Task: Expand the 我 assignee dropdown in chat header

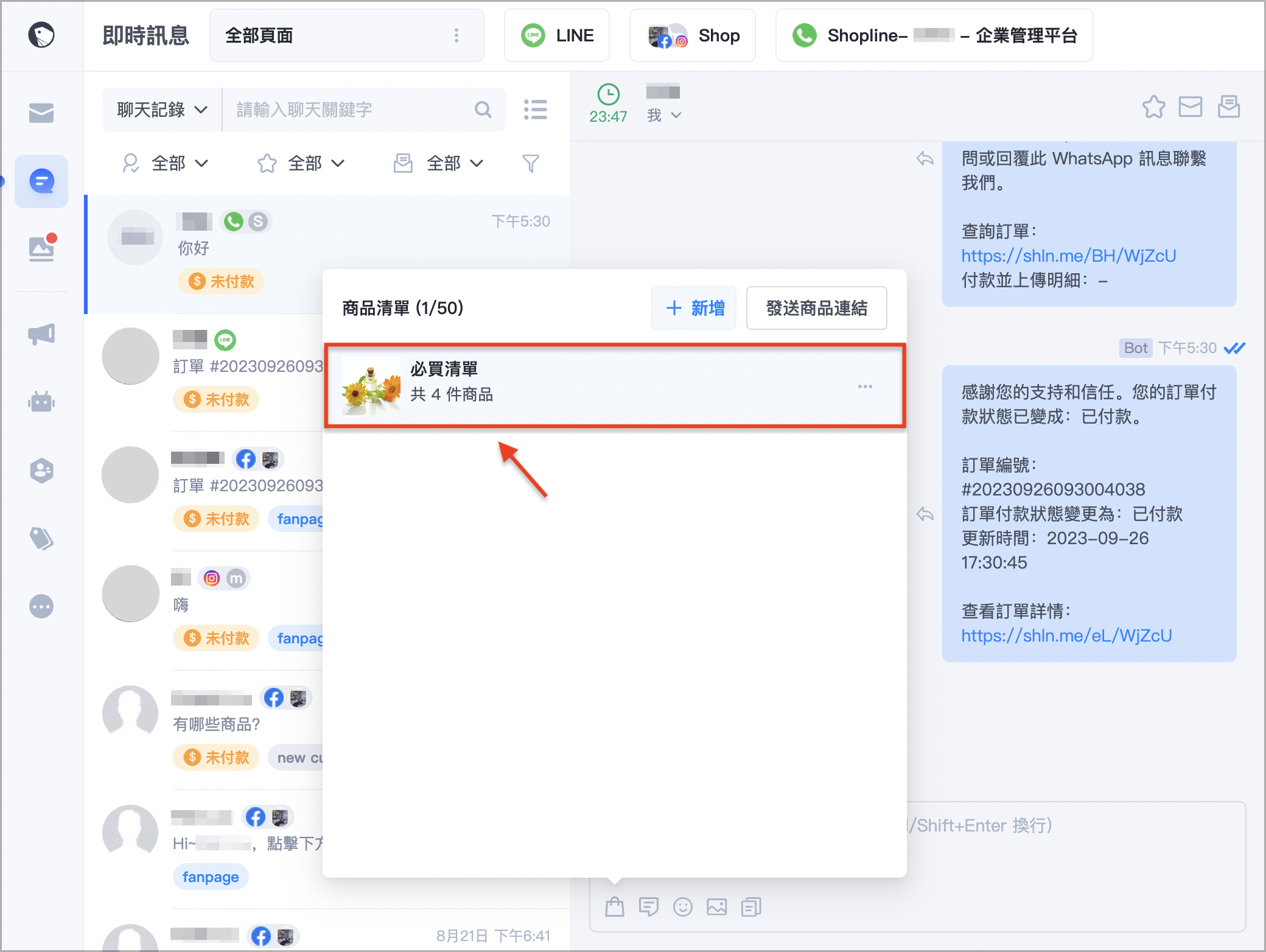Action: coord(665,115)
